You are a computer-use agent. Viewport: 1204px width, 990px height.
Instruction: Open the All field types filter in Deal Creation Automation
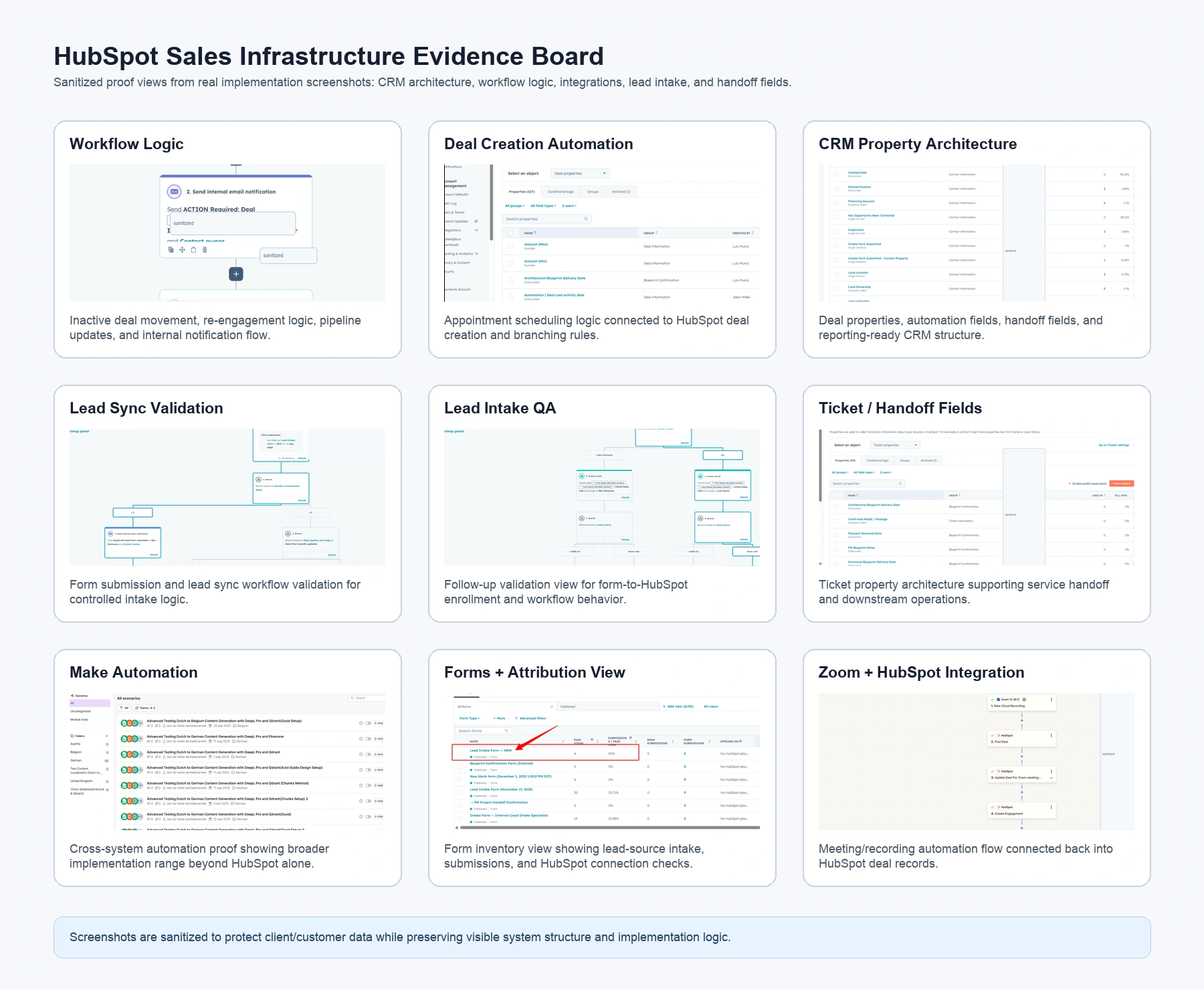click(543, 206)
